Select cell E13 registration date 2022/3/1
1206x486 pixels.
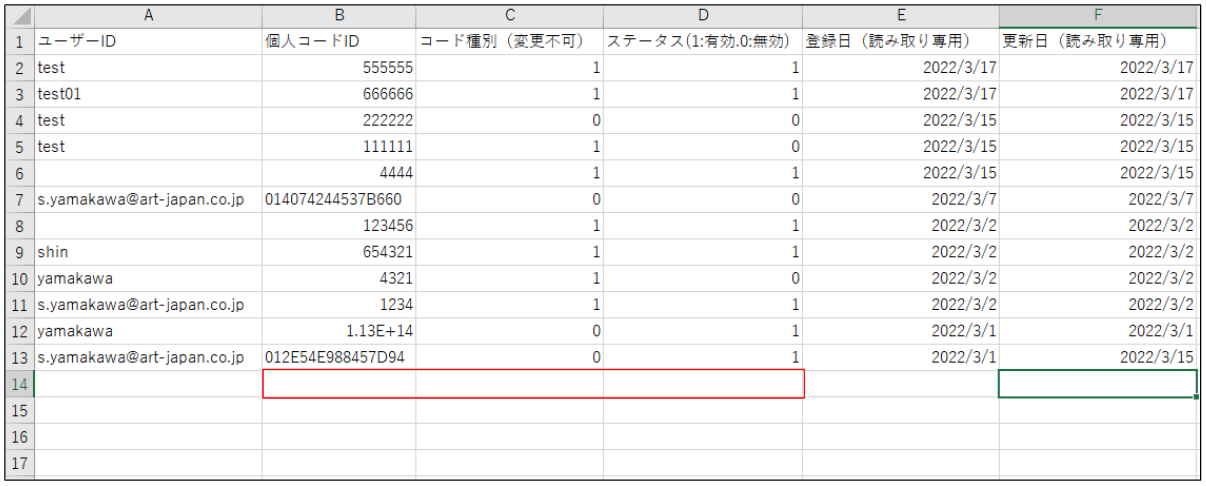pyautogui.click(x=901, y=357)
